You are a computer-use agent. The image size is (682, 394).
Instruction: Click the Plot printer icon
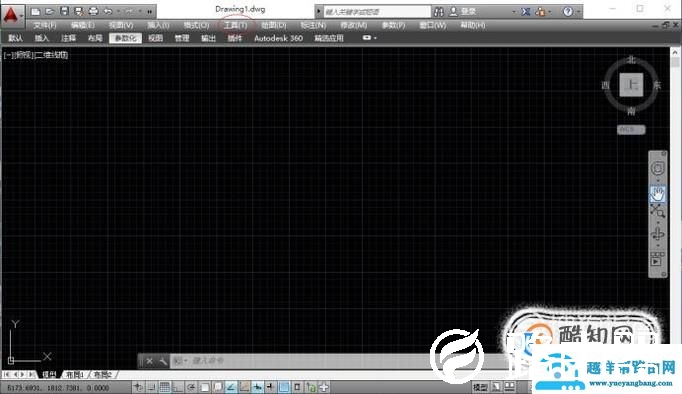(93, 11)
